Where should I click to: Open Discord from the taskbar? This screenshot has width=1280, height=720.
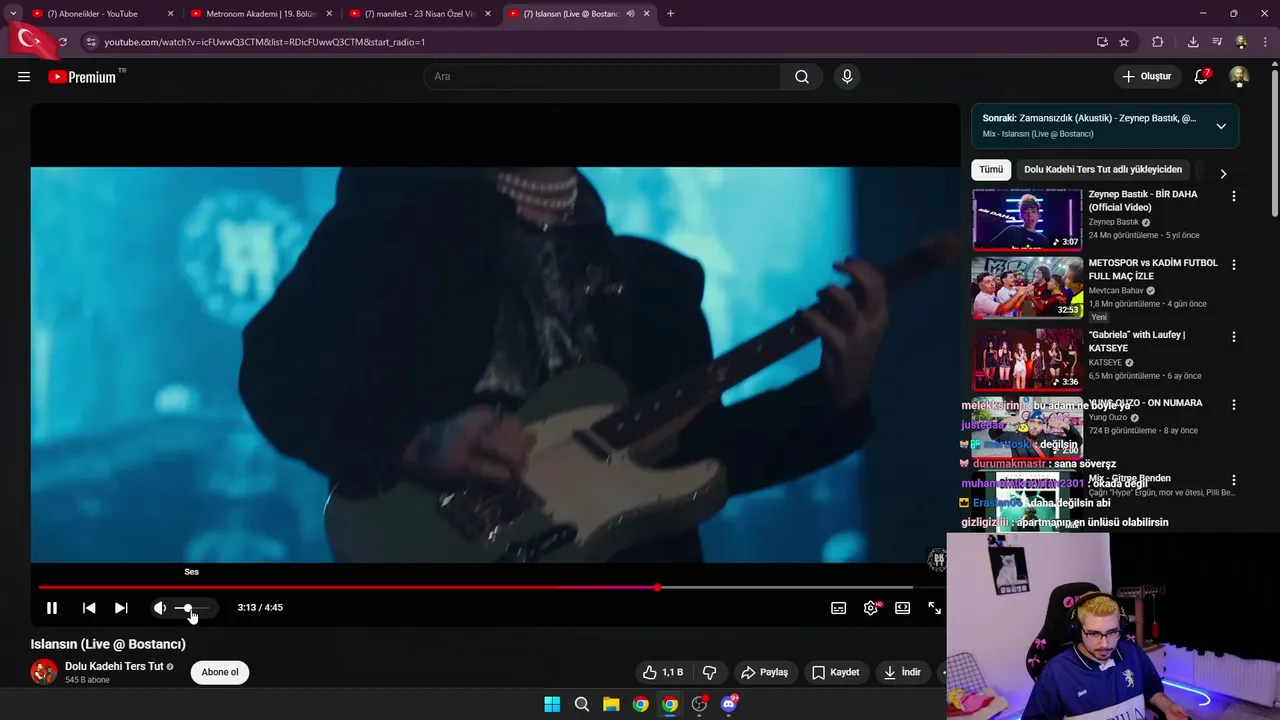tap(729, 704)
